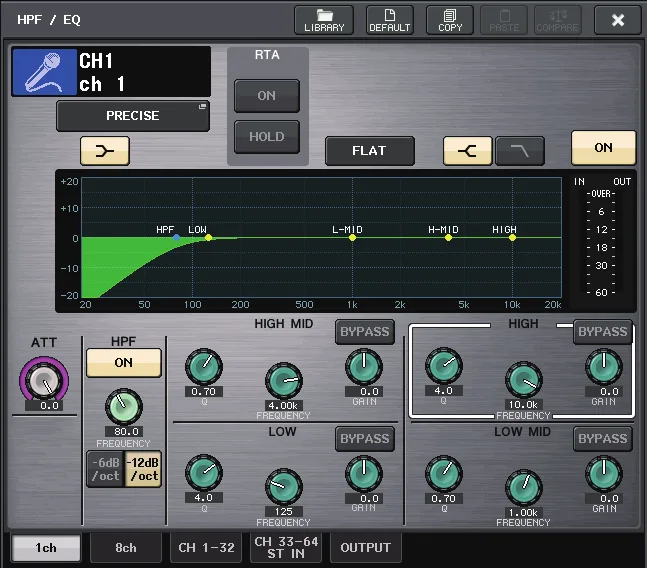The width and height of the screenshot is (647, 568).
Task: Open the EQ Library
Action: 324,20
